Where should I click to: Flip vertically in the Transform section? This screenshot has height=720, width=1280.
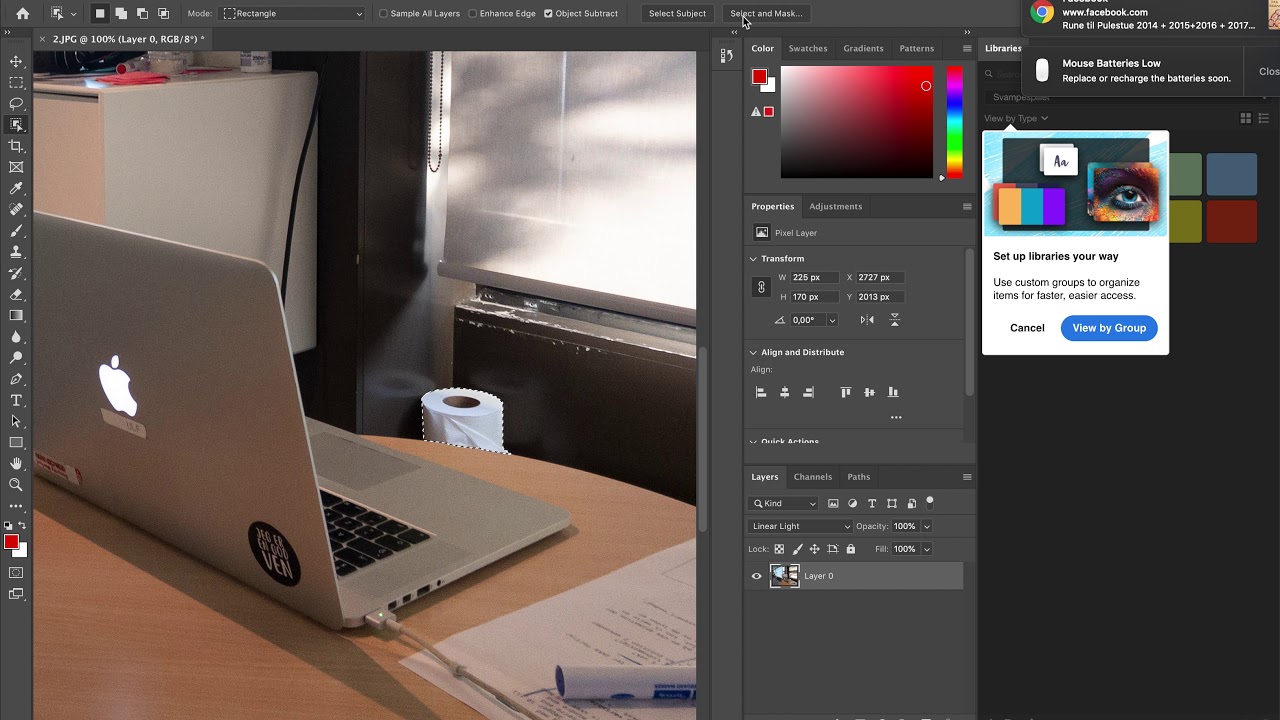pos(894,320)
